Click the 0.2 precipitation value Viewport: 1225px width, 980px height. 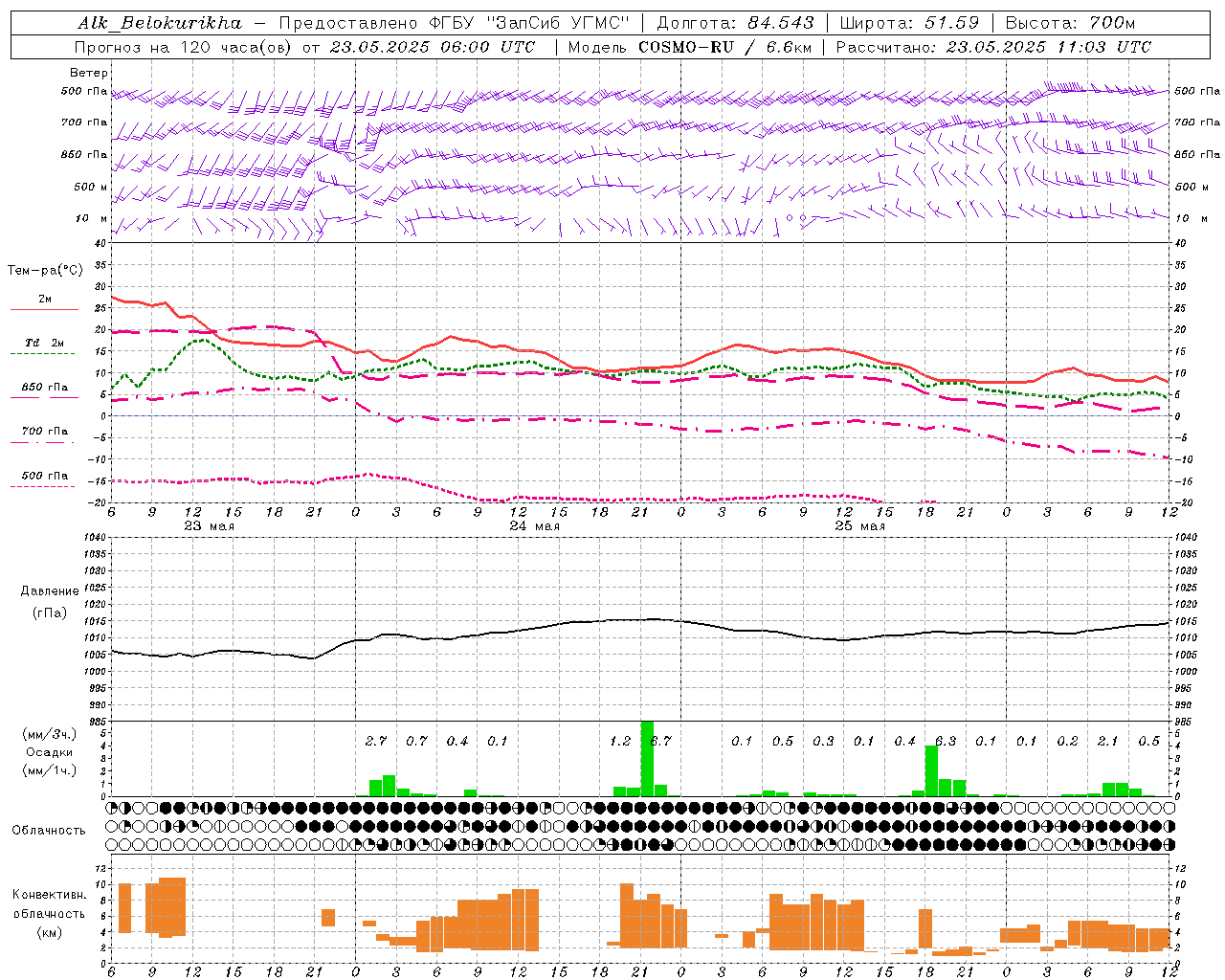click(1067, 741)
